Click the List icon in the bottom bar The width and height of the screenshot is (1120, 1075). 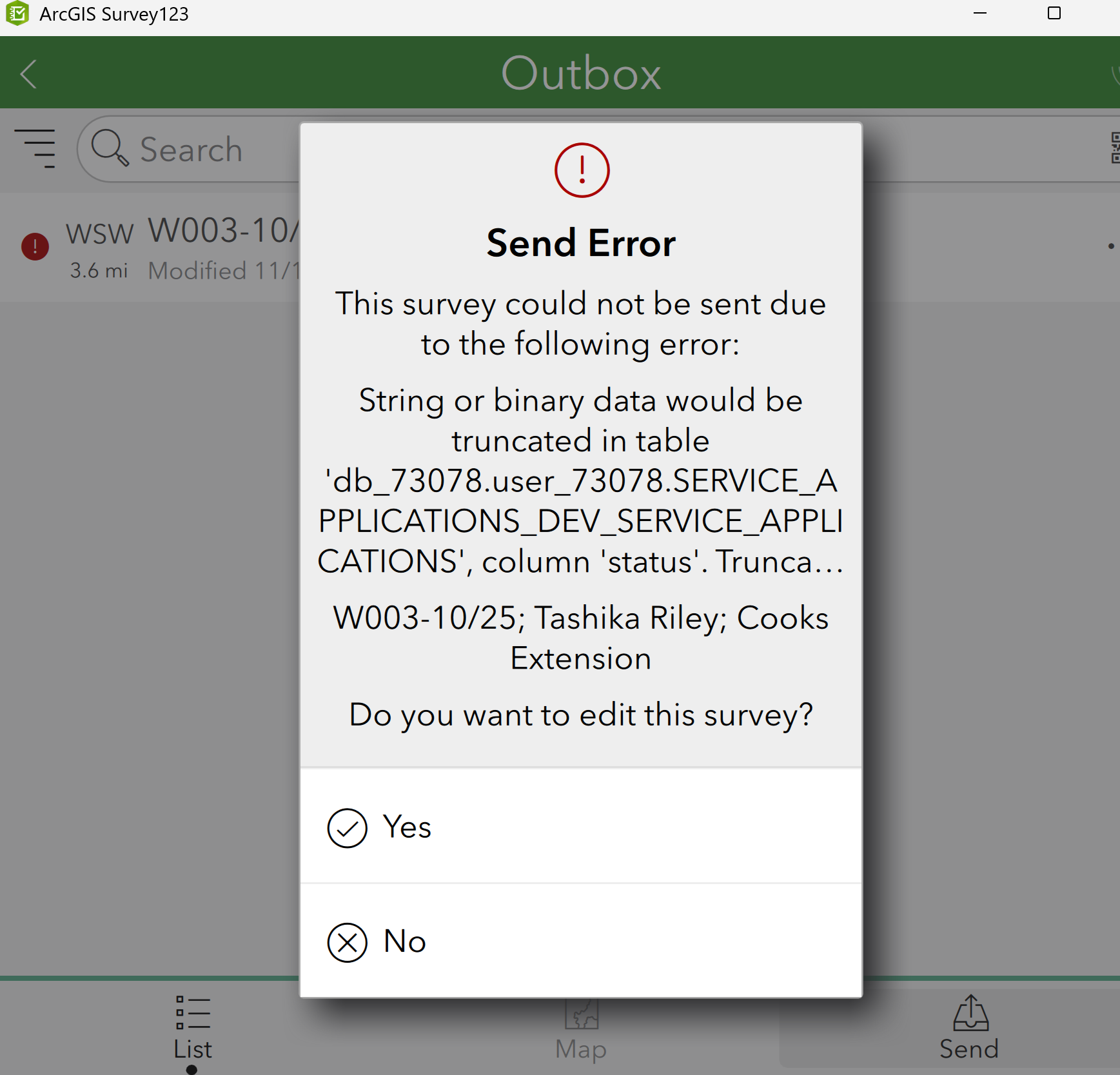coord(192,1014)
